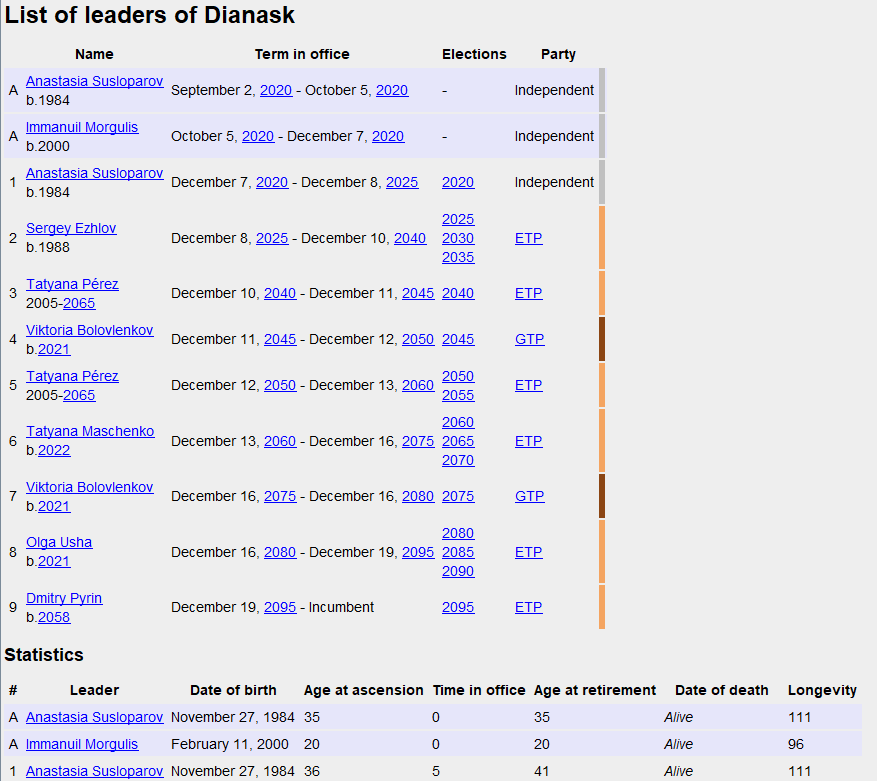Open the Olga Usha leader link
The height and width of the screenshot is (781, 877).
click(59, 542)
